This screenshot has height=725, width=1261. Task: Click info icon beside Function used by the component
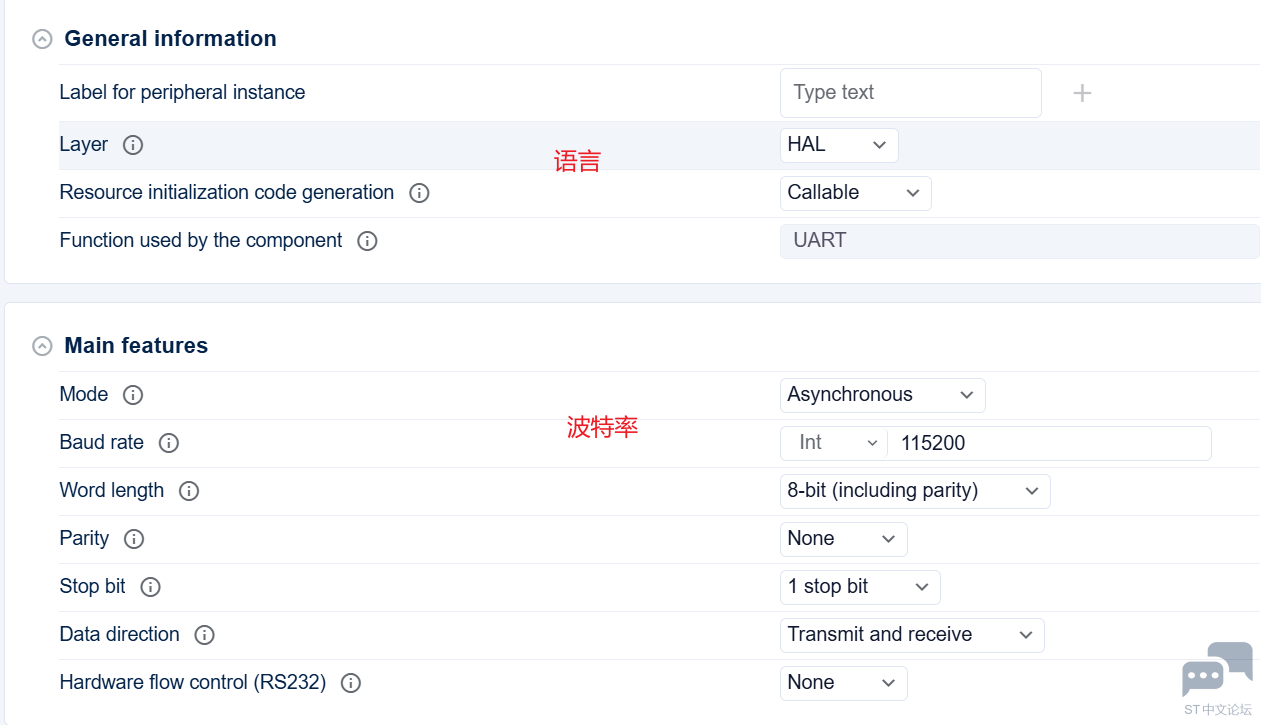click(368, 241)
